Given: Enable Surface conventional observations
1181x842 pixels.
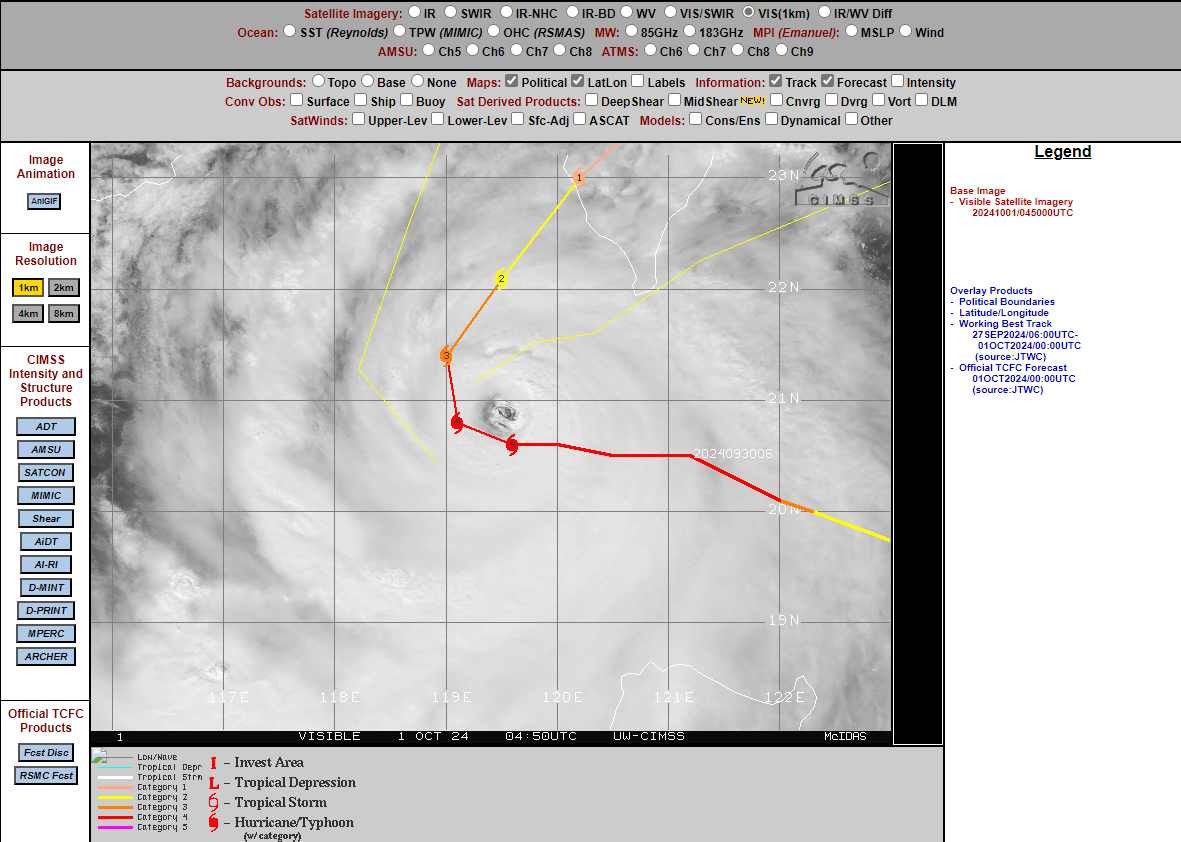Looking at the screenshot, I should click(x=297, y=99).
